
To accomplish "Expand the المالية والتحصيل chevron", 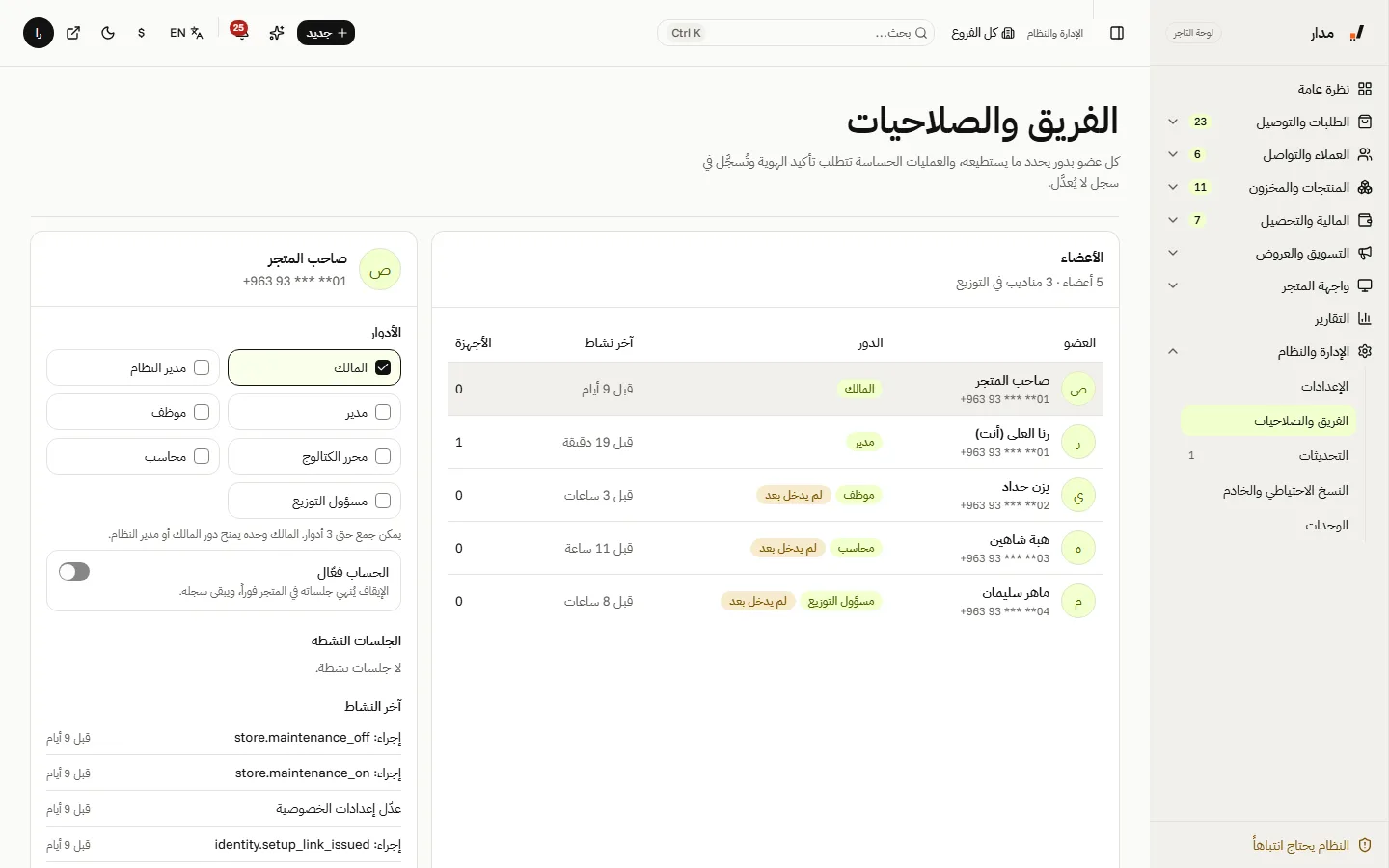I will pos(1173,220).
